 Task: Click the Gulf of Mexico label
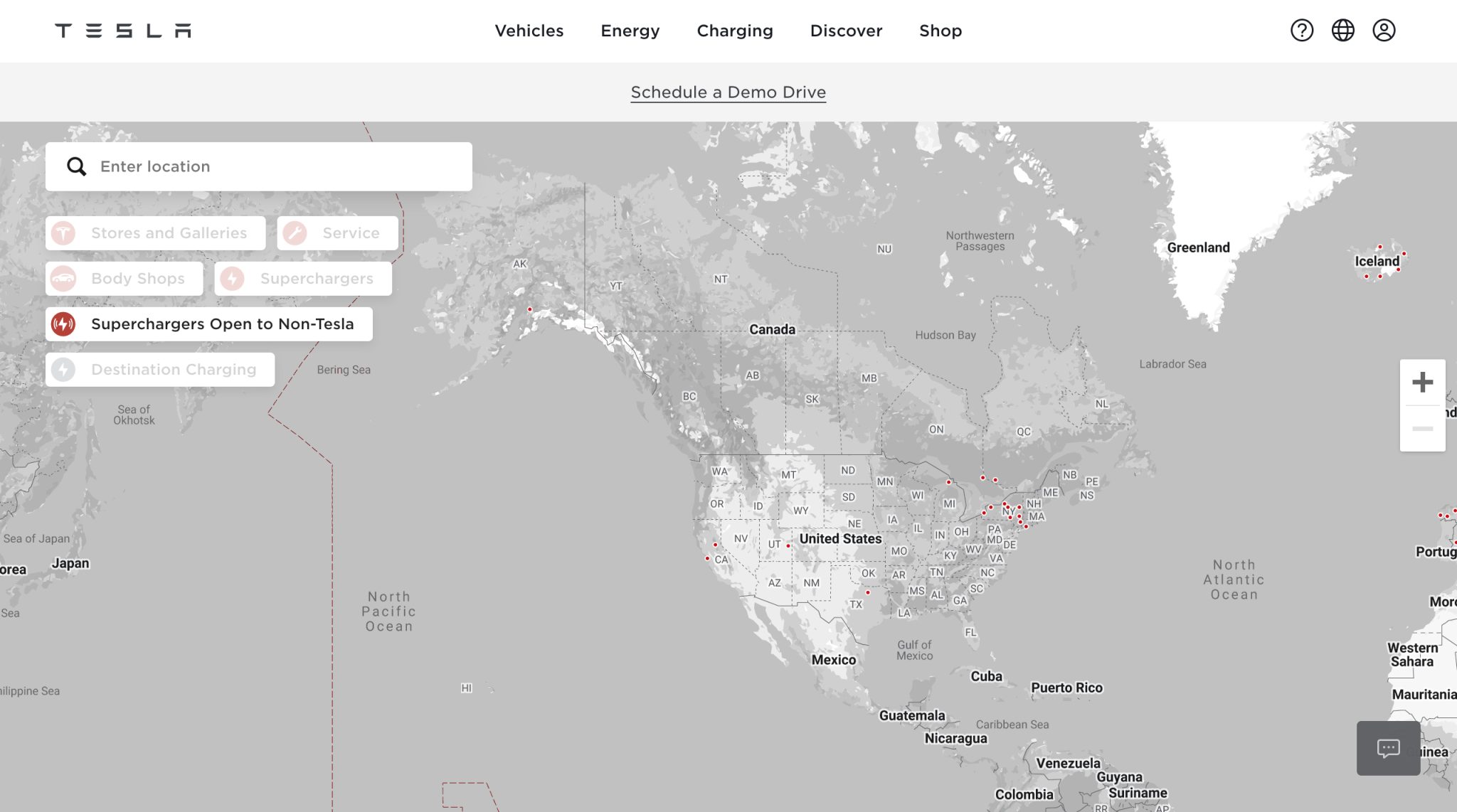pyautogui.click(x=914, y=650)
